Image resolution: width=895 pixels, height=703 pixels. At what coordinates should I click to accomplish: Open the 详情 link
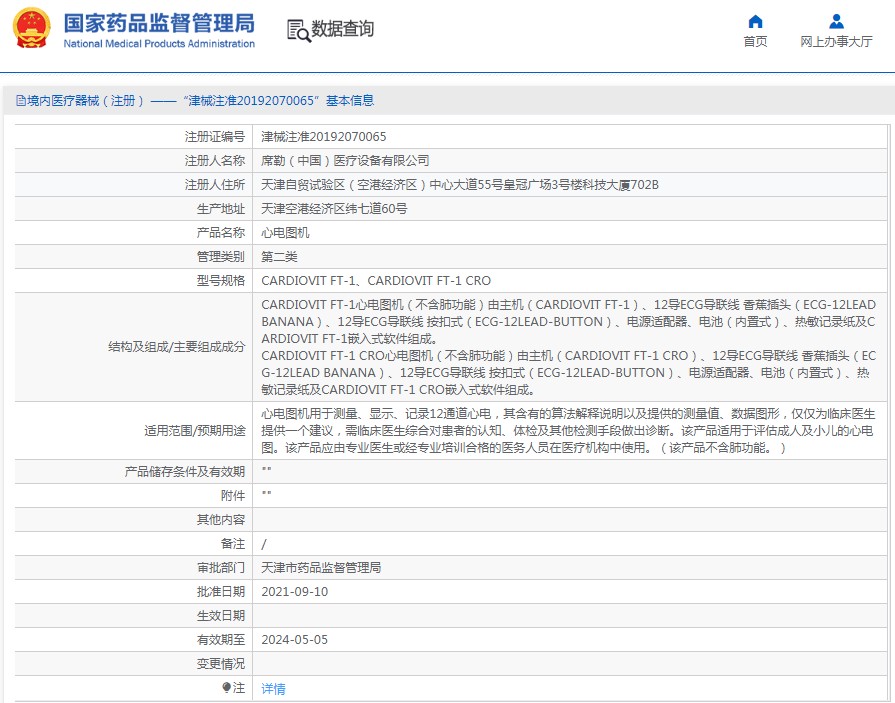click(x=273, y=689)
